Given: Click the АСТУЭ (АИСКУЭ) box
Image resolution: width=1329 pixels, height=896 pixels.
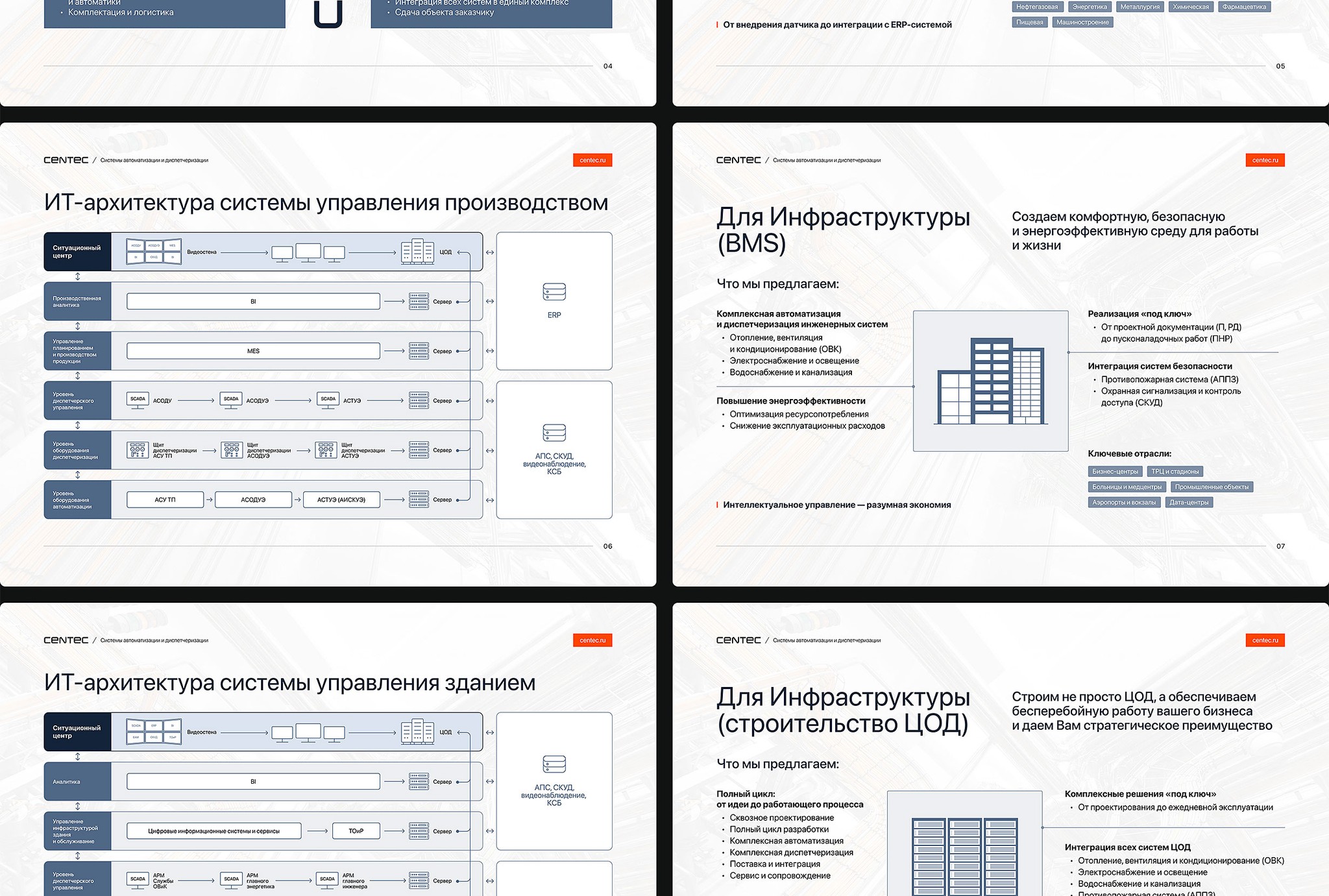Looking at the screenshot, I should [x=341, y=500].
